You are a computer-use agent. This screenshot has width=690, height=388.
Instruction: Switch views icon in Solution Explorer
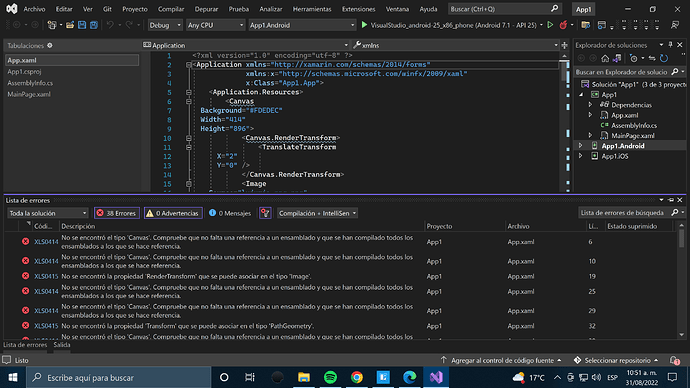(x=617, y=59)
